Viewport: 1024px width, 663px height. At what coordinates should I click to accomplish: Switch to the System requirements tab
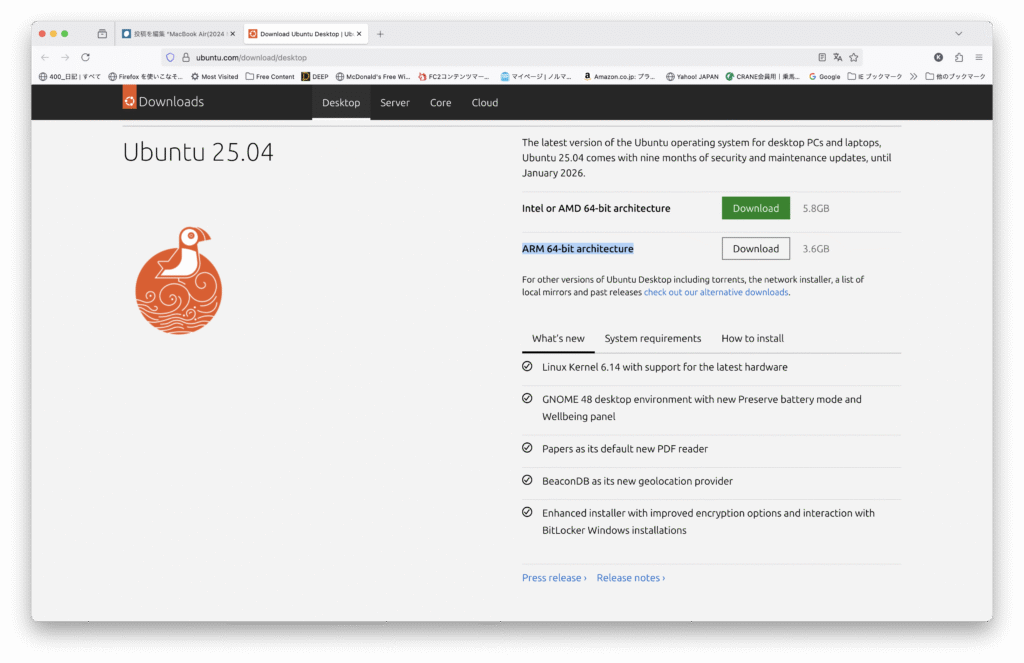pyautogui.click(x=652, y=338)
